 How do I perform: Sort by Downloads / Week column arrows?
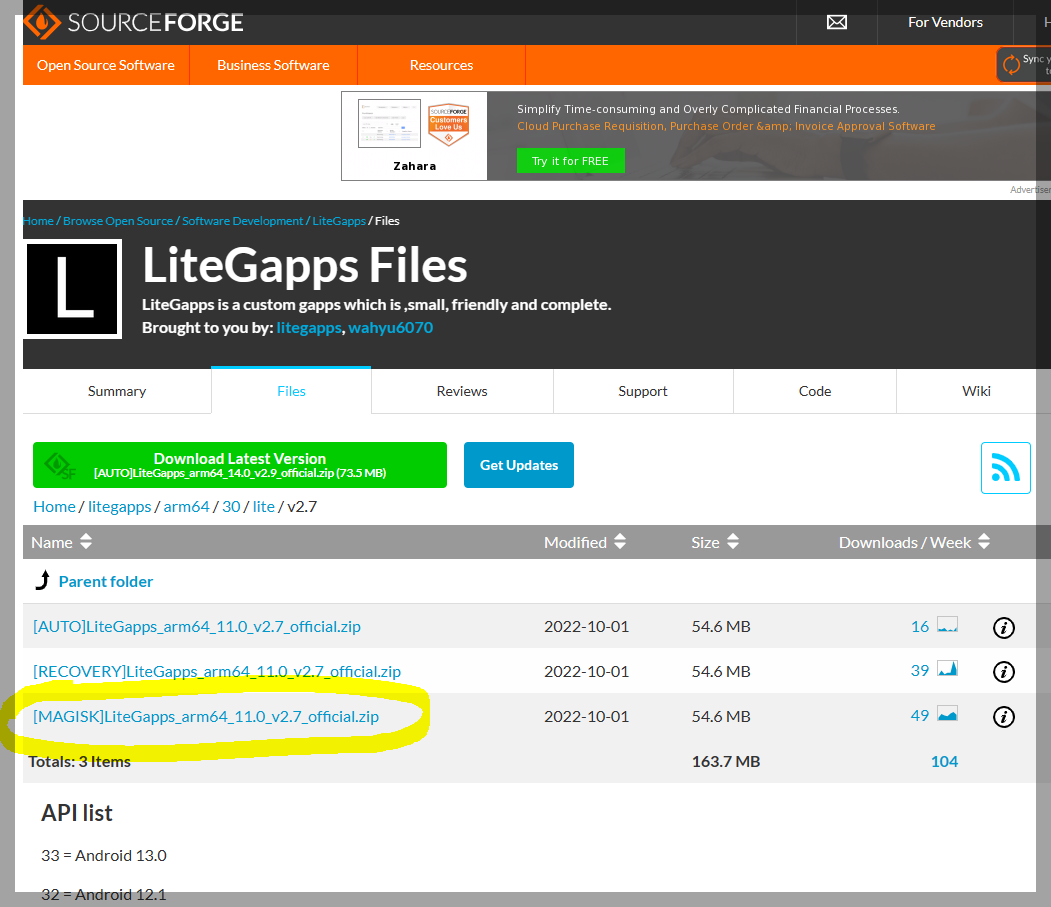click(983, 542)
